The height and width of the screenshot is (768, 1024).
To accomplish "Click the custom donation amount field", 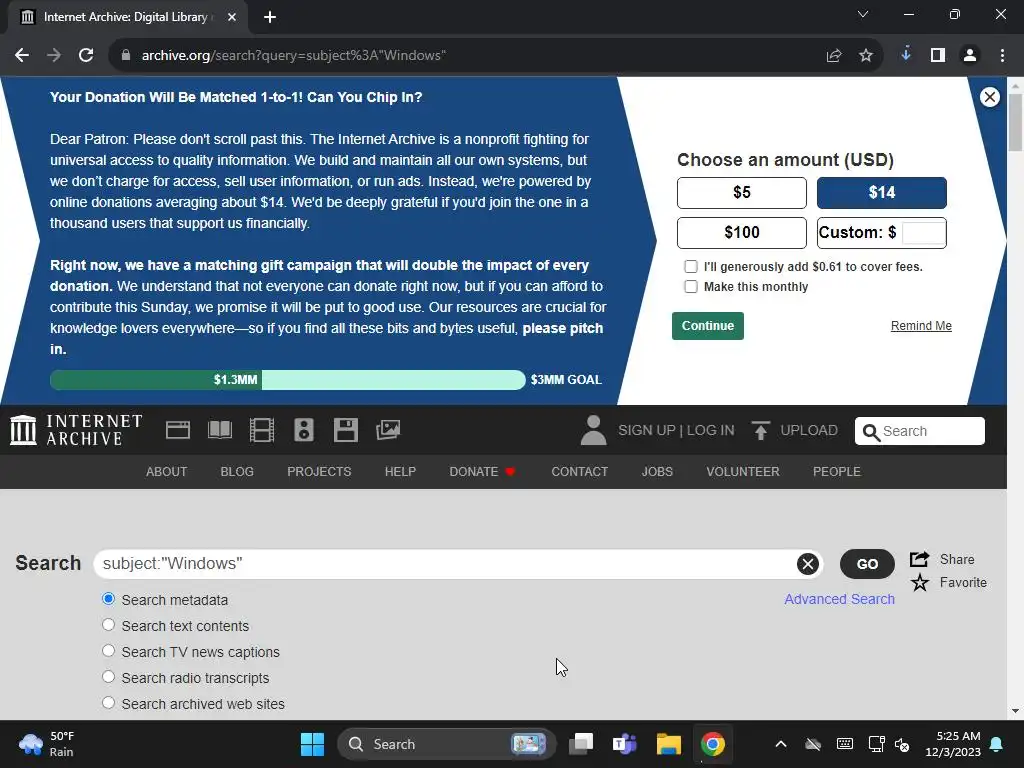I will pyautogui.click(x=923, y=232).
